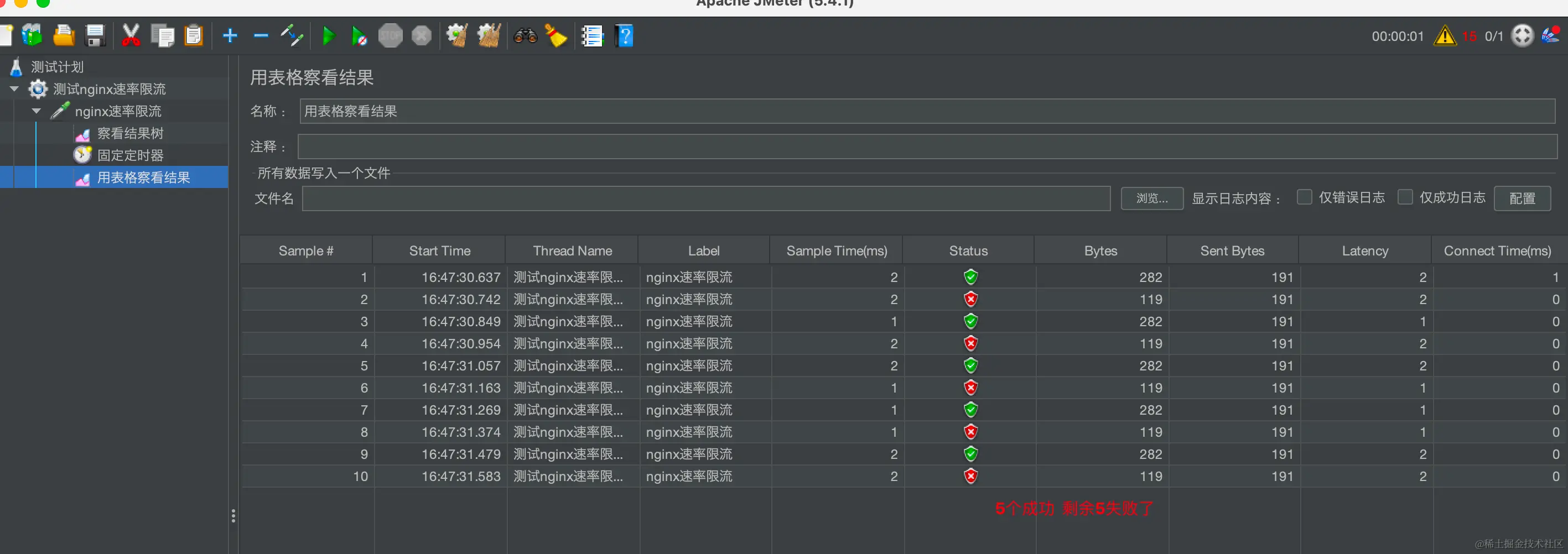
Task: Collapse the nginx速率限流 sampler node
Action: point(36,111)
